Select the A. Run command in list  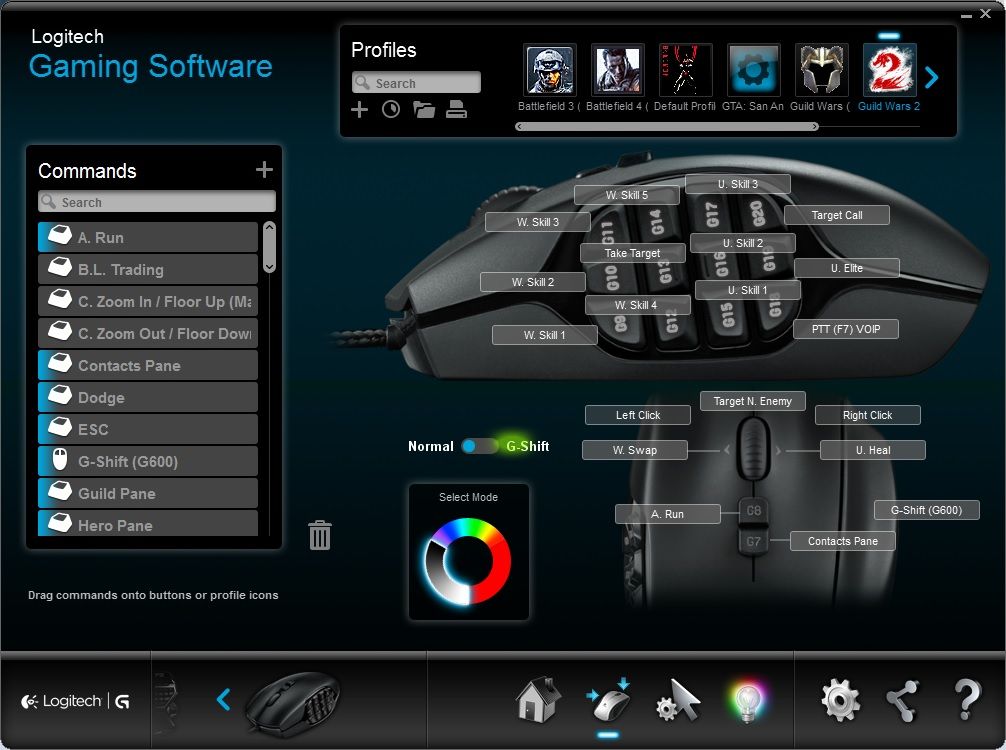tap(148, 237)
